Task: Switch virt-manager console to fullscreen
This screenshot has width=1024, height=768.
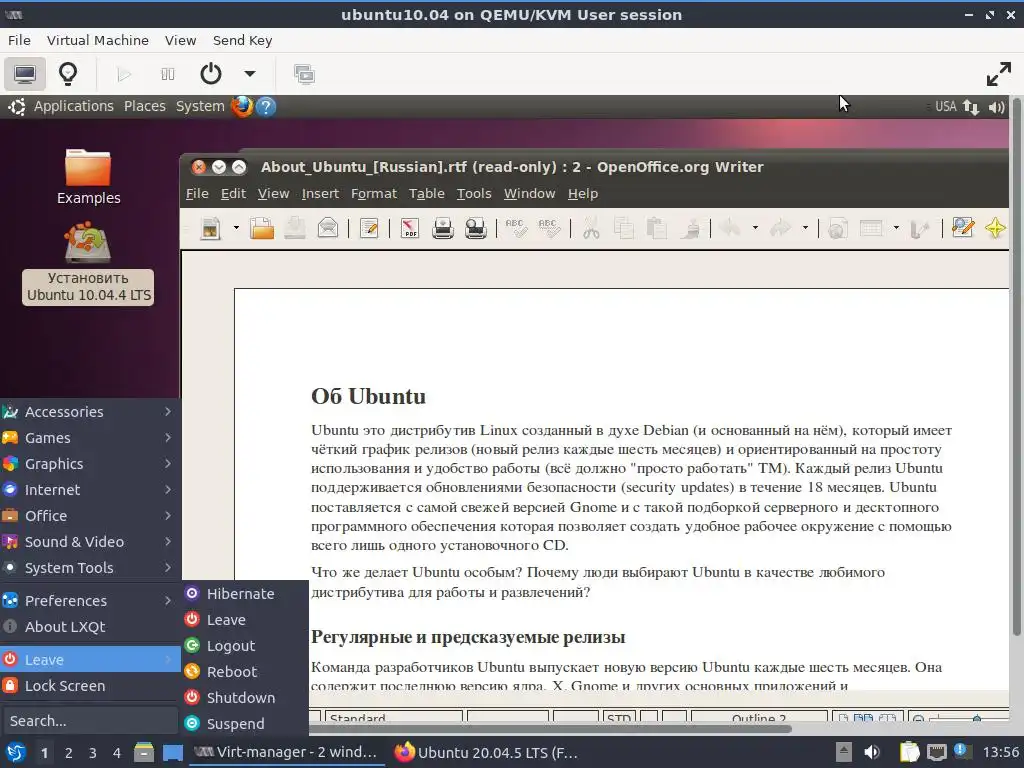Action: [x=998, y=74]
